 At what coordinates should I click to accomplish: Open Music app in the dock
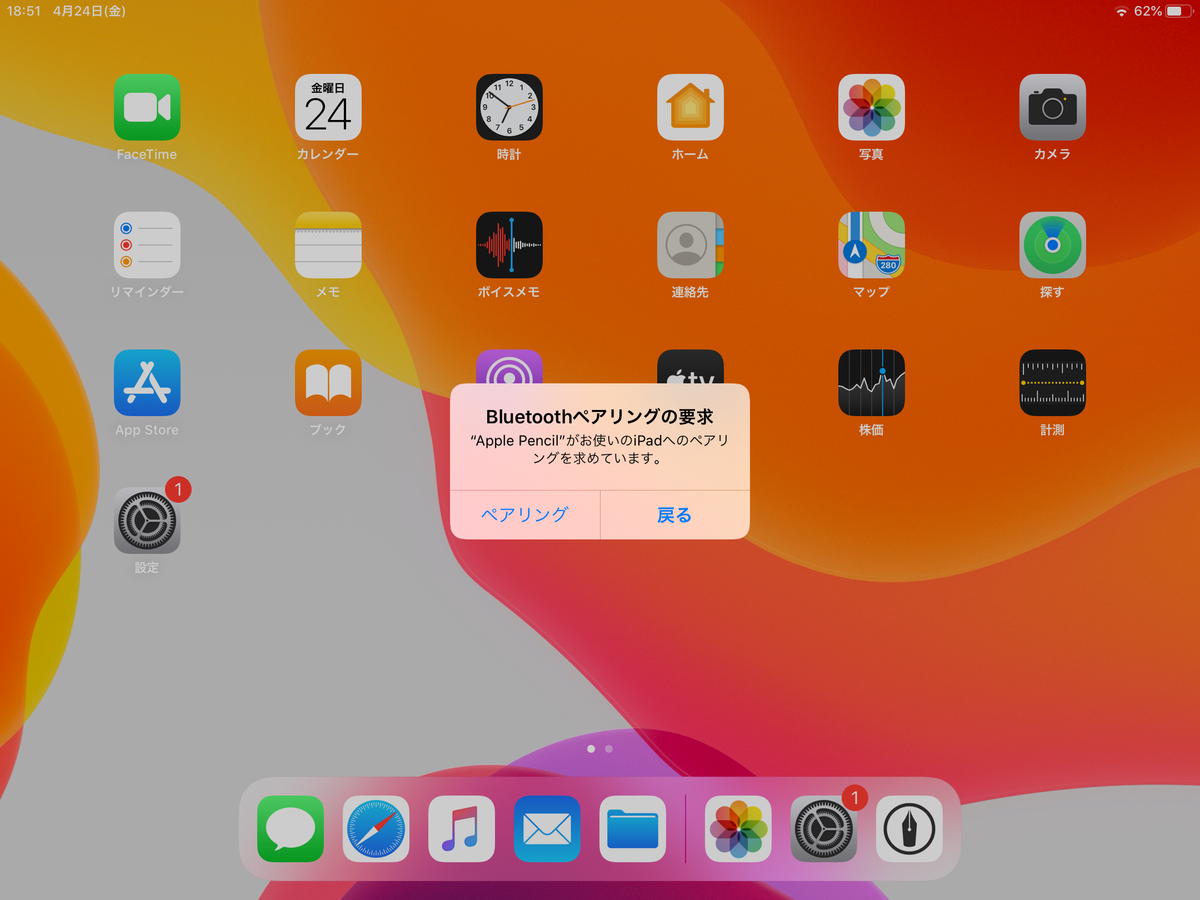click(462, 829)
